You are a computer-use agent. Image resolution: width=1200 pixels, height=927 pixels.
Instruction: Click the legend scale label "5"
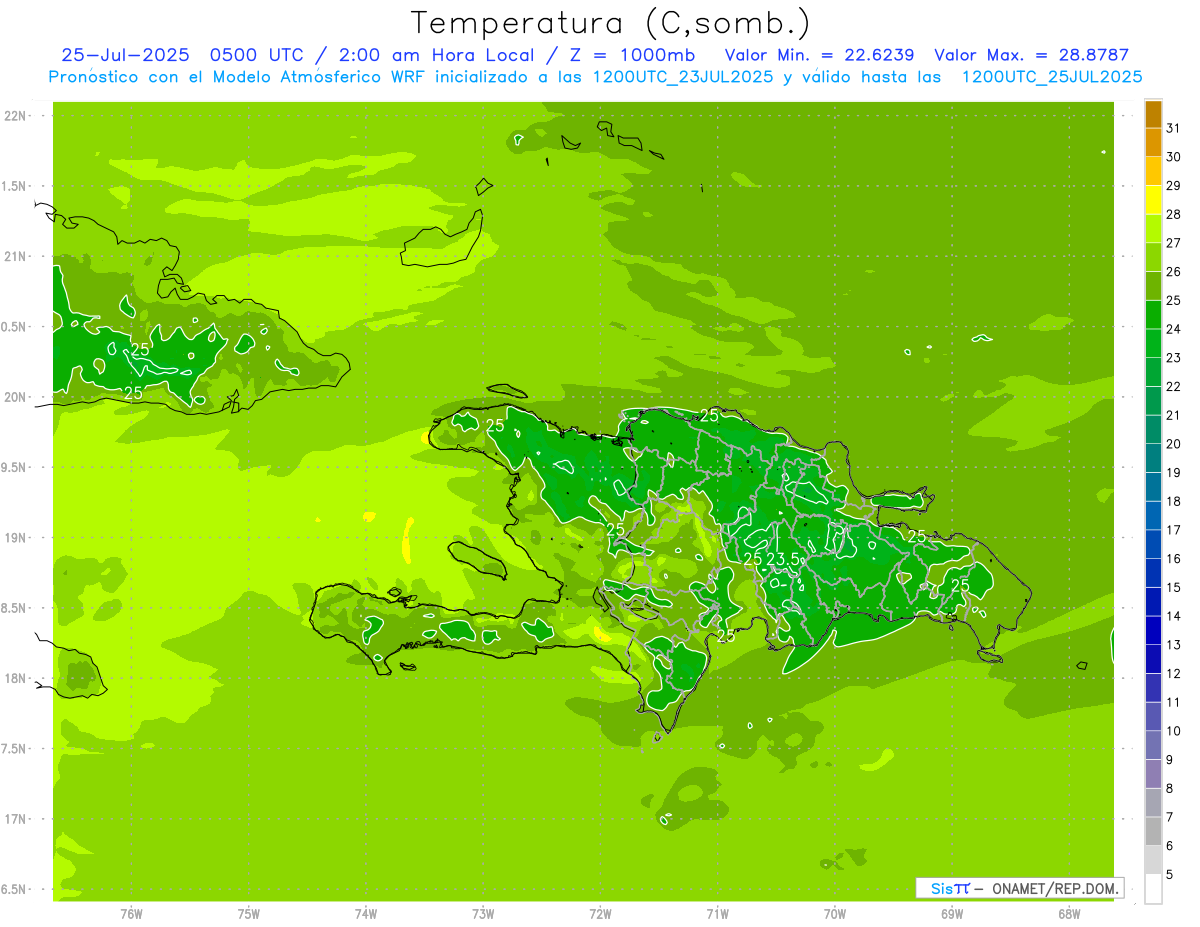click(x=1170, y=875)
